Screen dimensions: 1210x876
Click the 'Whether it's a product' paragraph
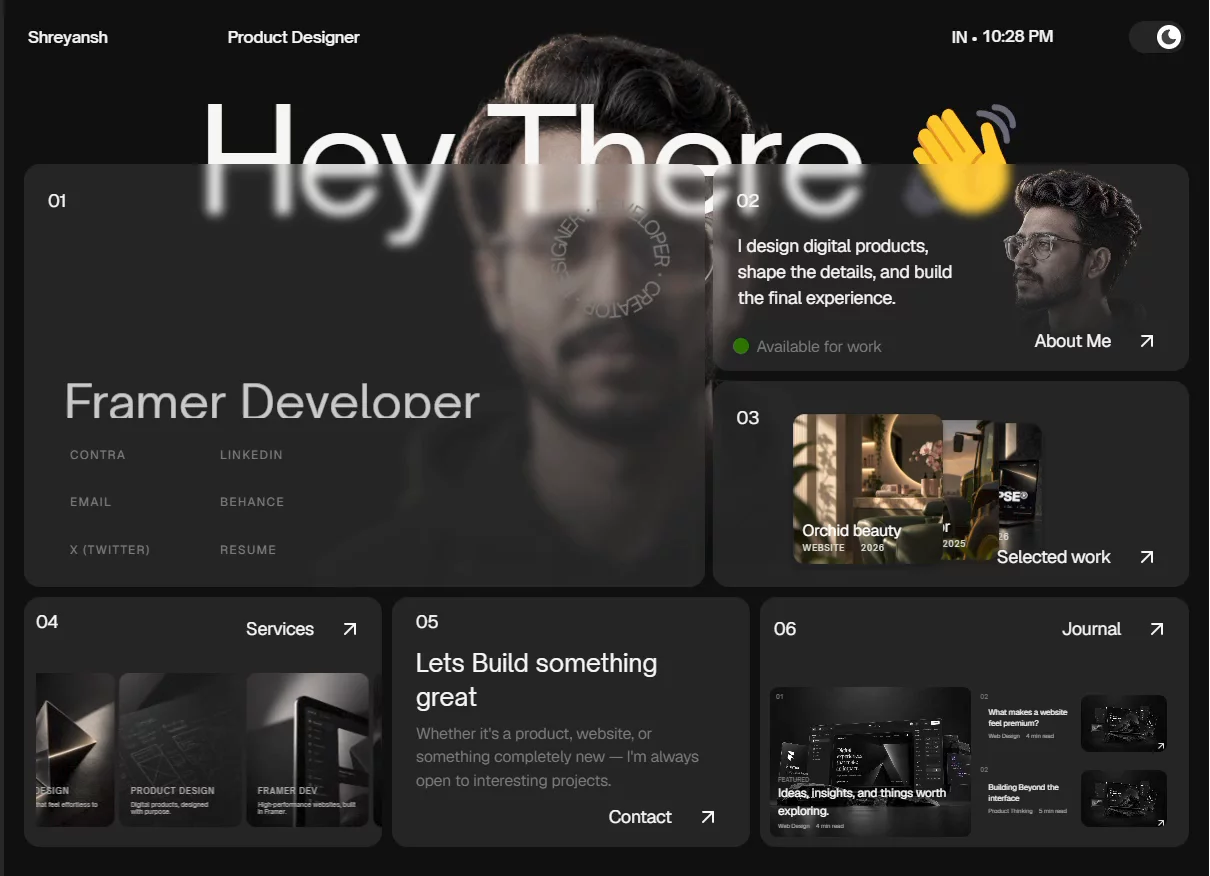557,757
